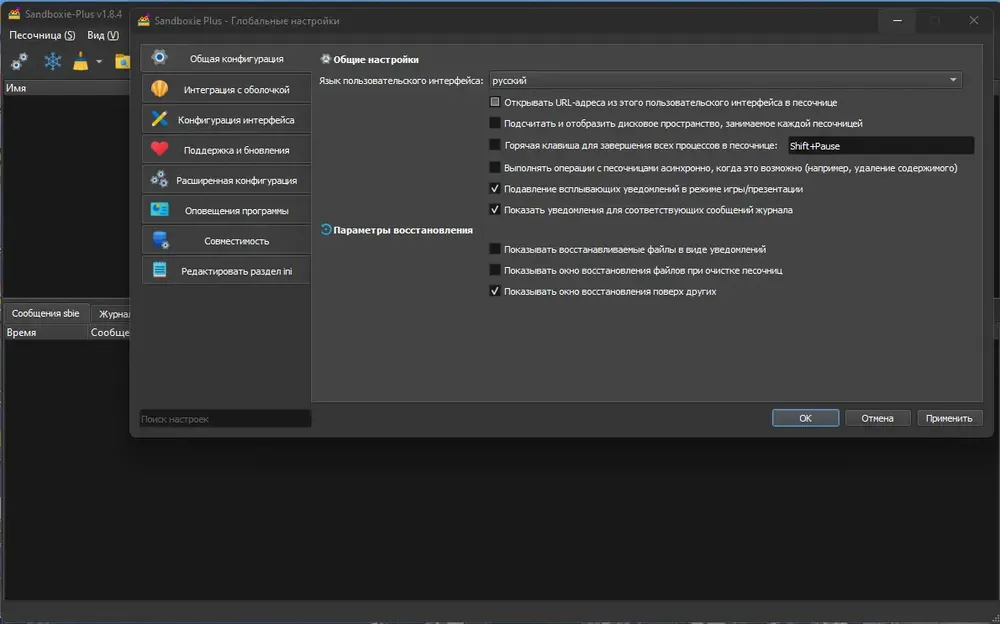This screenshot has width=1000, height=624.
Task: Click the Сообщение column header in messages panel
Action: pos(109,332)
